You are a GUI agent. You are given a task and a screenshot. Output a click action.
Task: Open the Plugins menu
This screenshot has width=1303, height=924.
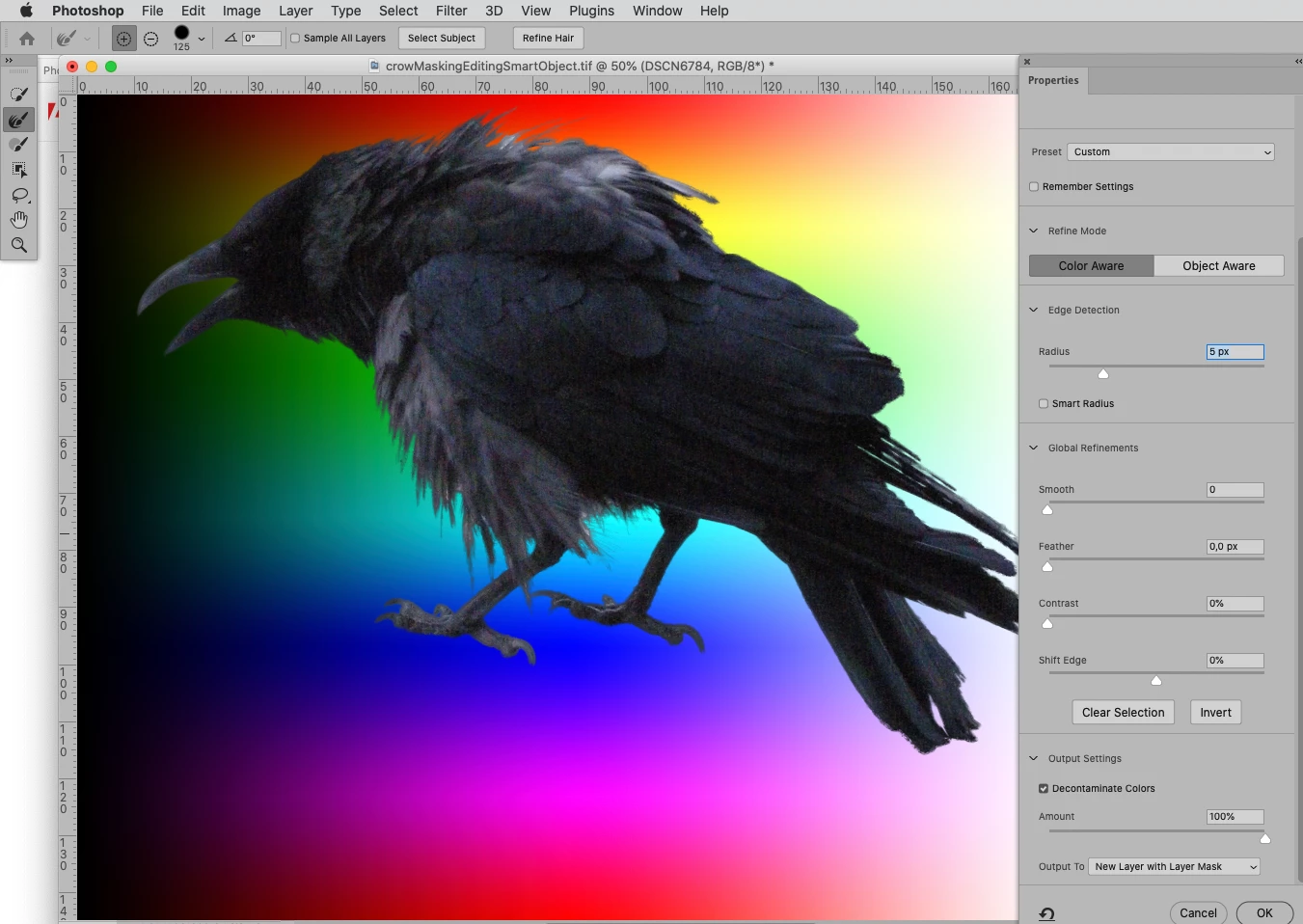click(591, 11)
